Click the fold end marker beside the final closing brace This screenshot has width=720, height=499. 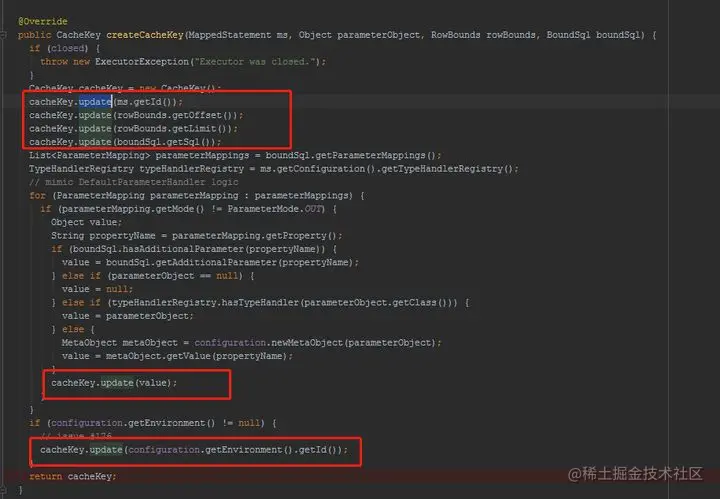[3, 490]
